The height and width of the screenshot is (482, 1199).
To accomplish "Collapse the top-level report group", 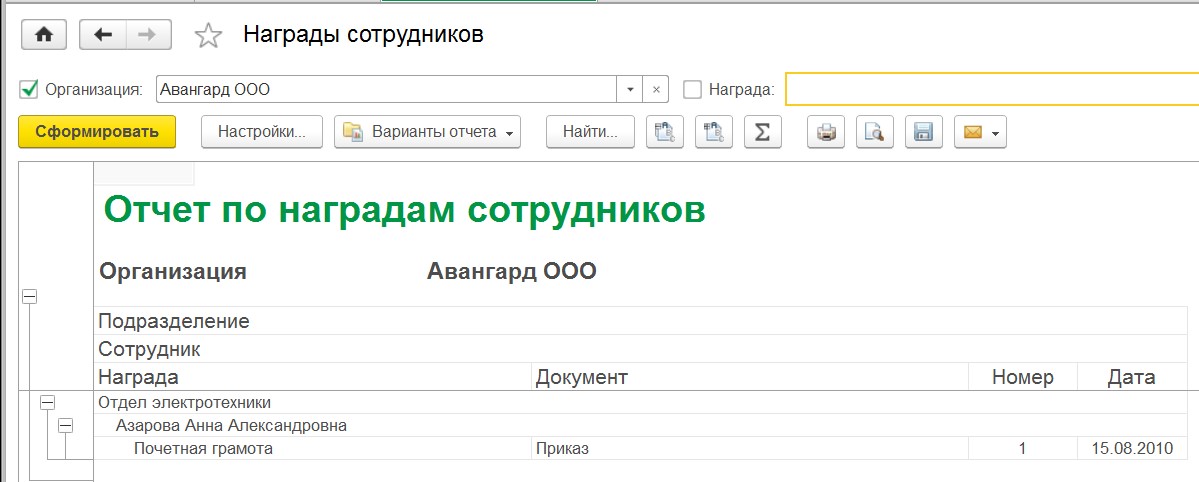I will [x=29, y=298].
